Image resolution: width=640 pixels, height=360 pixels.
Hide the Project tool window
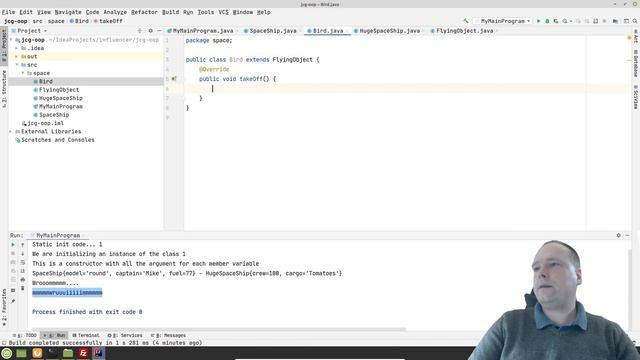click(159, 31)
